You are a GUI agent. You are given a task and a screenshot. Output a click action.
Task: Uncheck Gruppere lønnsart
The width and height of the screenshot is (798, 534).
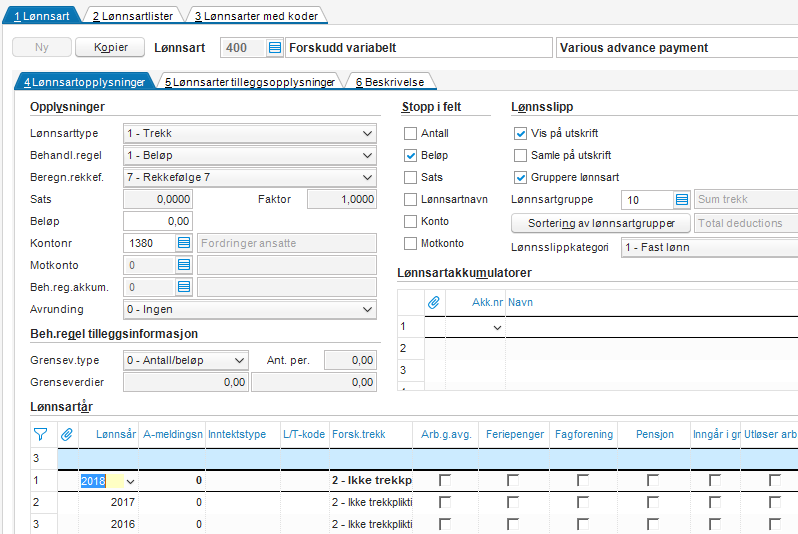coord(520,177)
